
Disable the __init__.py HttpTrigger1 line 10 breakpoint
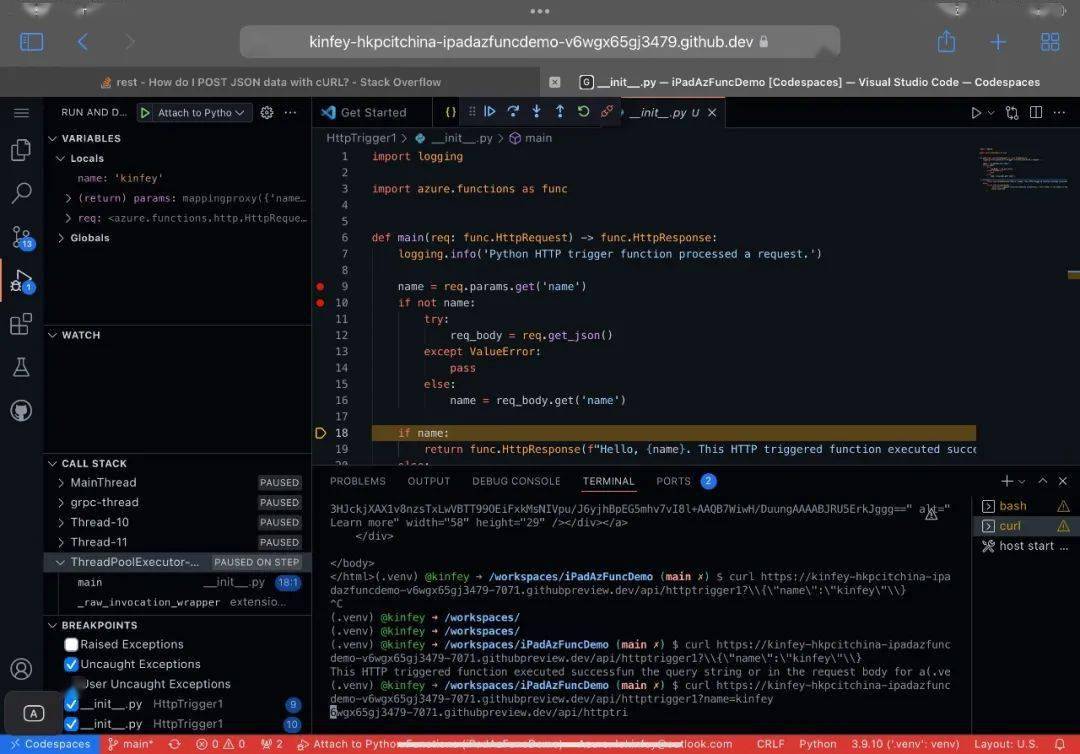click(x=71, y=723)
